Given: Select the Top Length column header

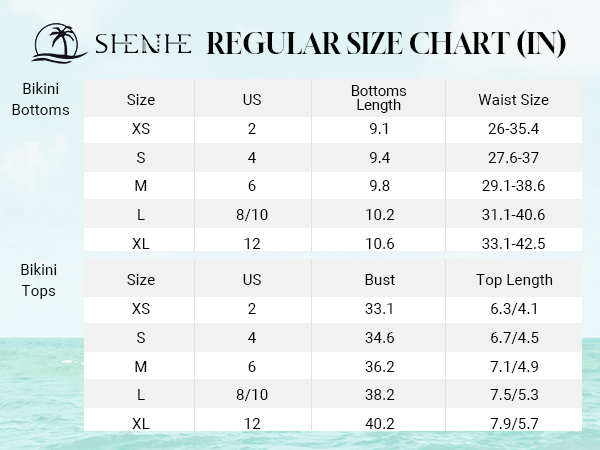Looking at the screenshot, I should pyautogui.click(x=514, y=280).
